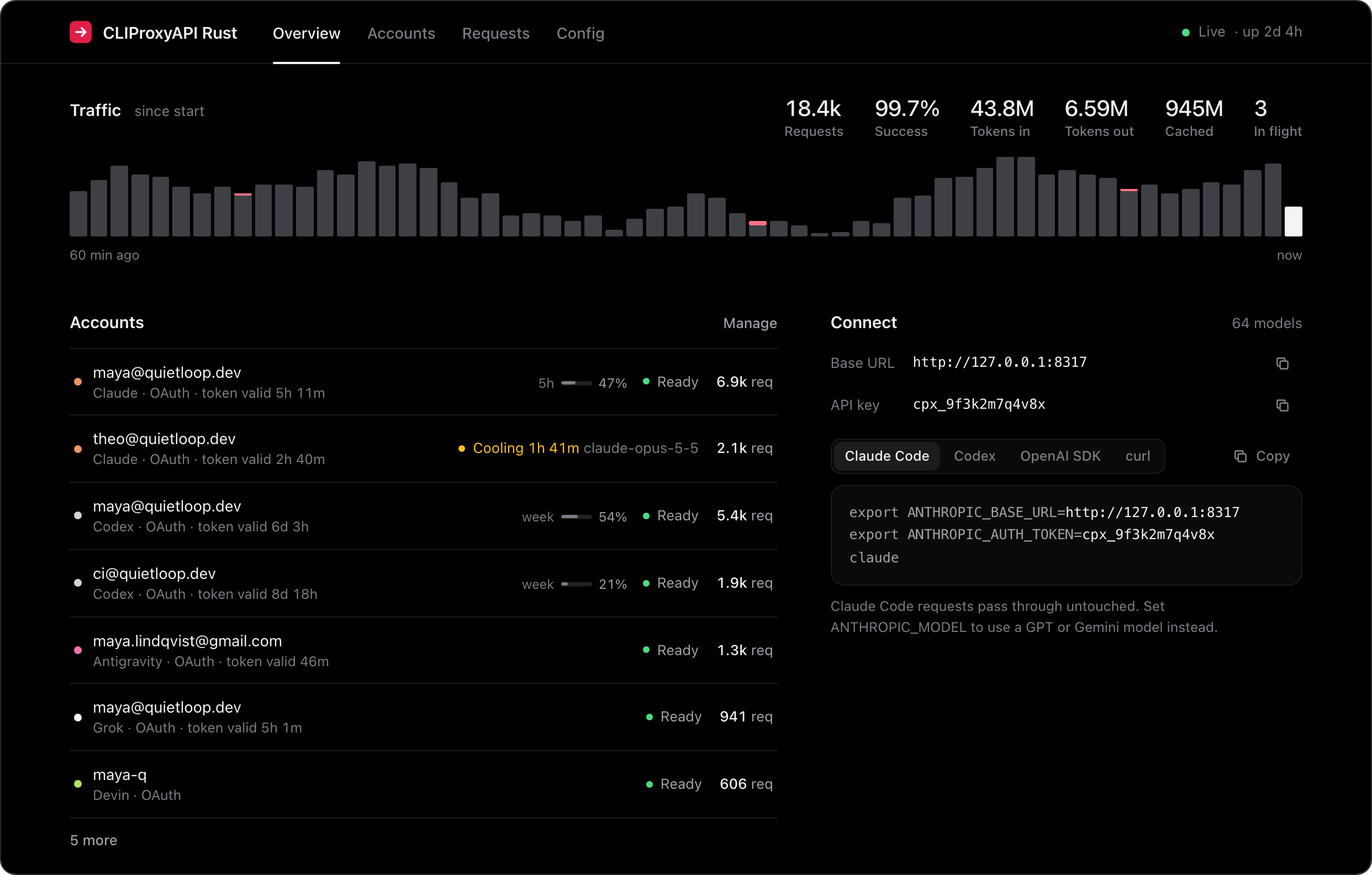Open the Overview tab
Viewport: 1372px width, 875px height.
click(x=307, y=33)
